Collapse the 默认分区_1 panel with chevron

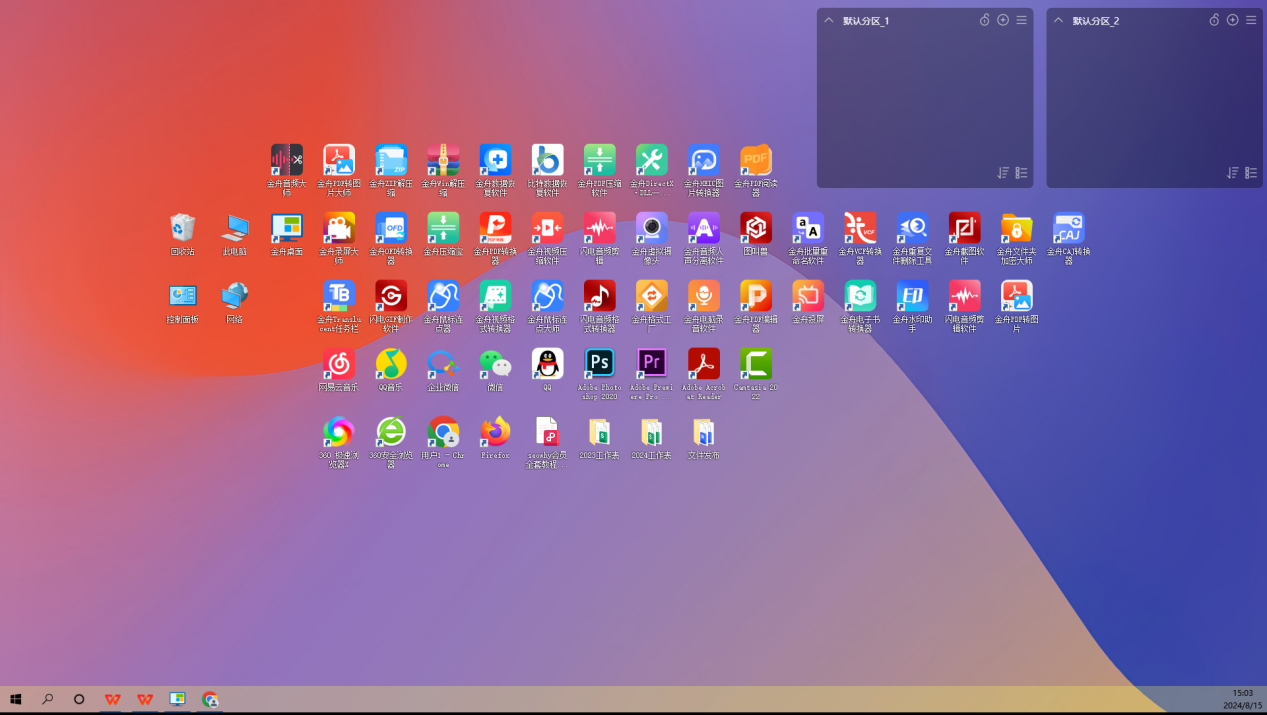tap(829, 20)
